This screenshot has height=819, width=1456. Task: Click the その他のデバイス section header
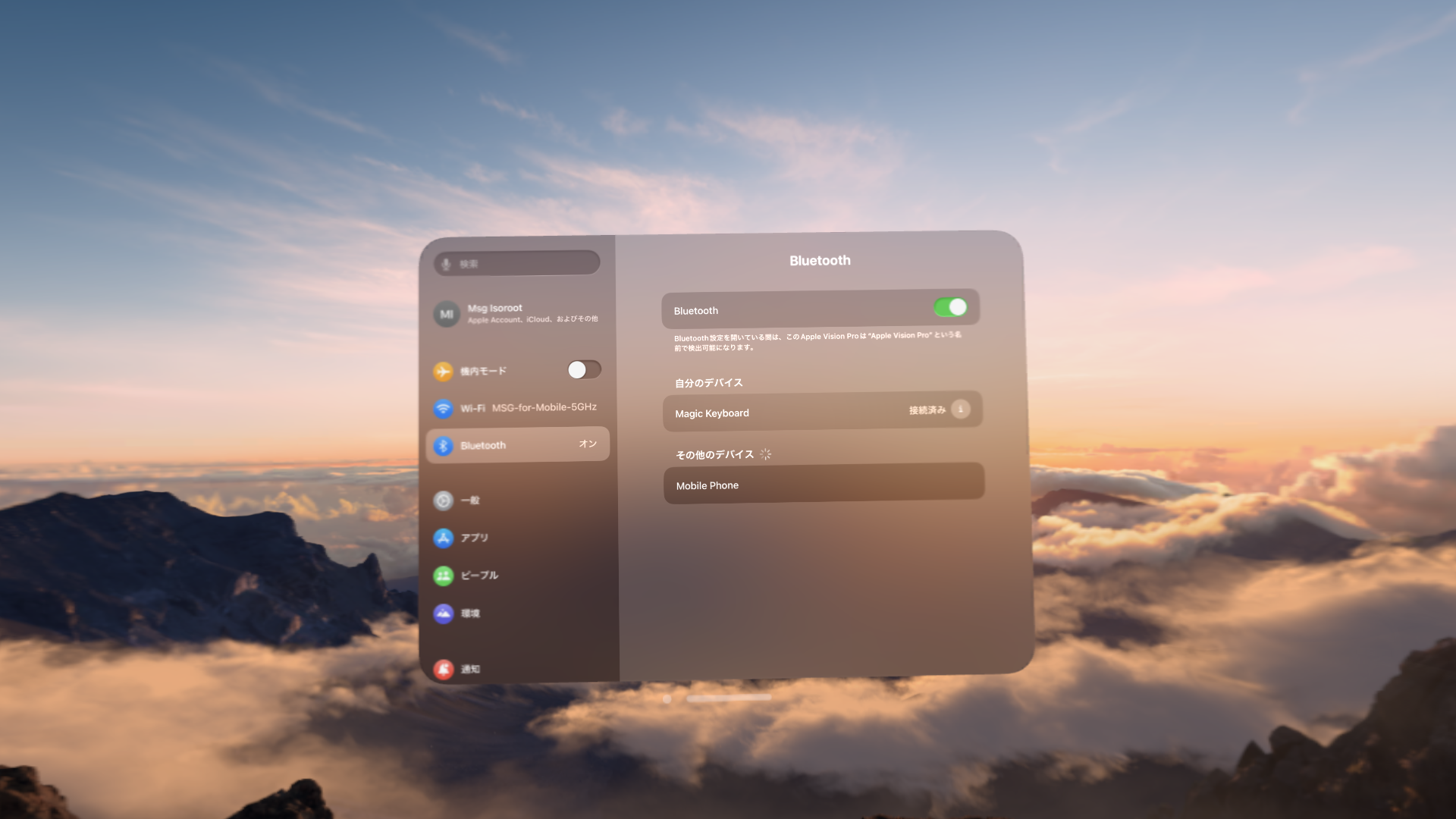click(715, 455)
